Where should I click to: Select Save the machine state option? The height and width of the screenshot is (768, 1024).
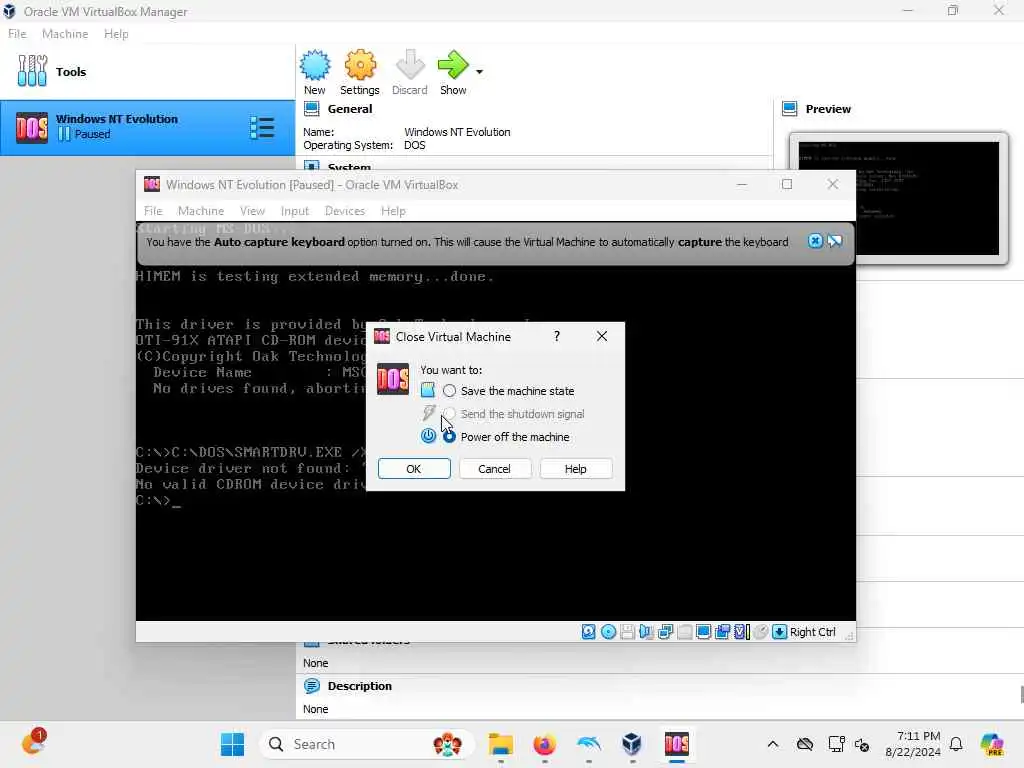point(449,391)
